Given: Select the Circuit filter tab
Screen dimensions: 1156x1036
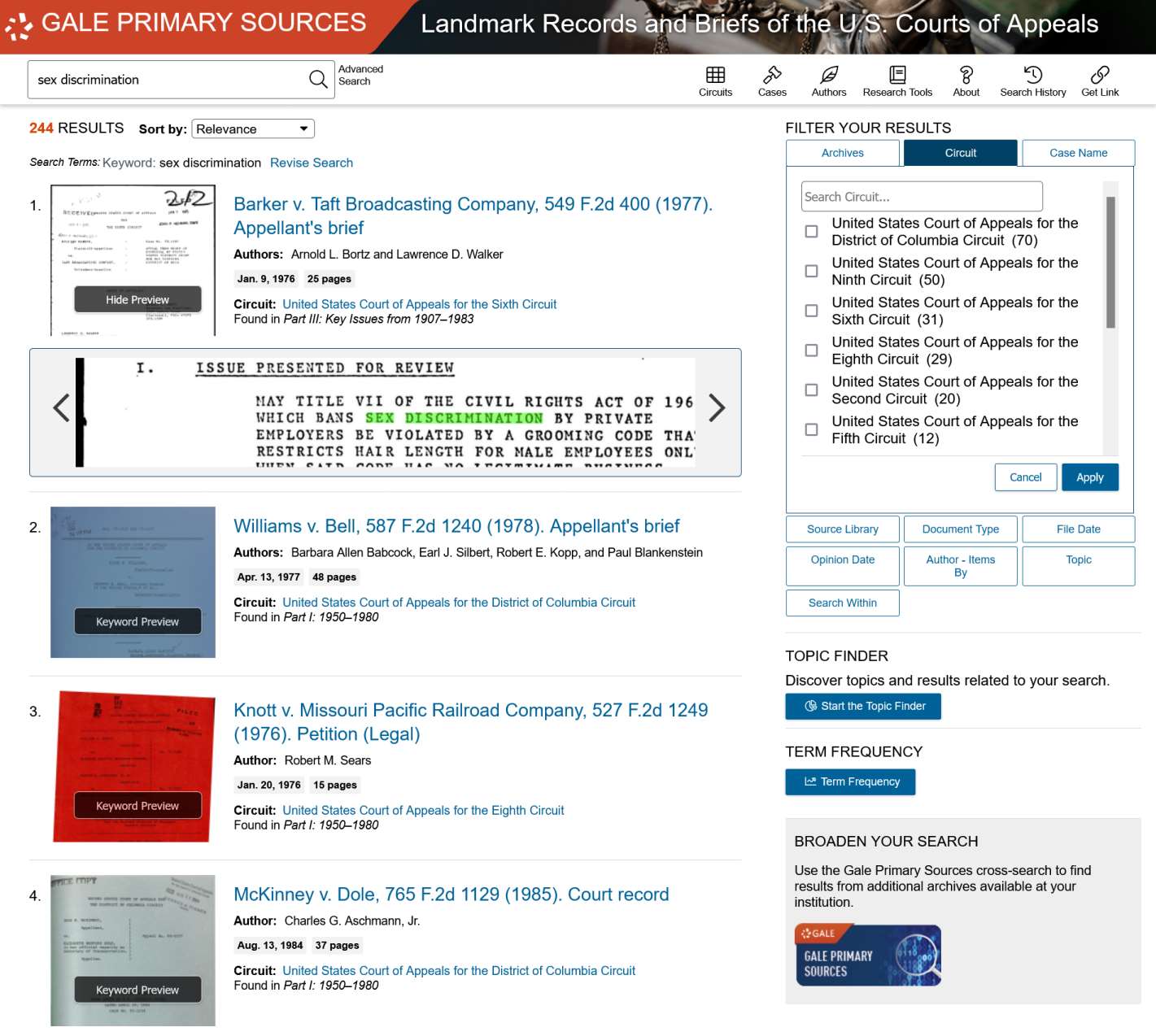Looking at the screenshot, I should (x=960, y=153).
